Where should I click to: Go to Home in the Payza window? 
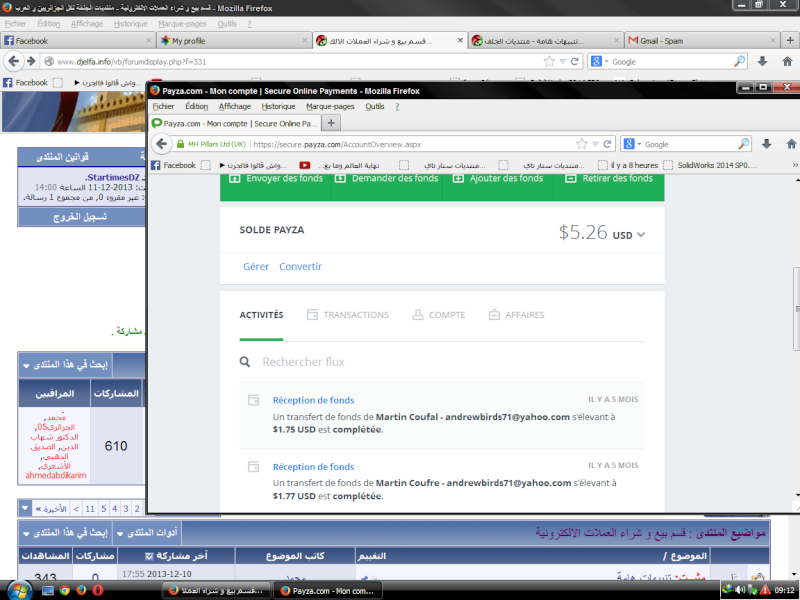[x=790, y=144]
